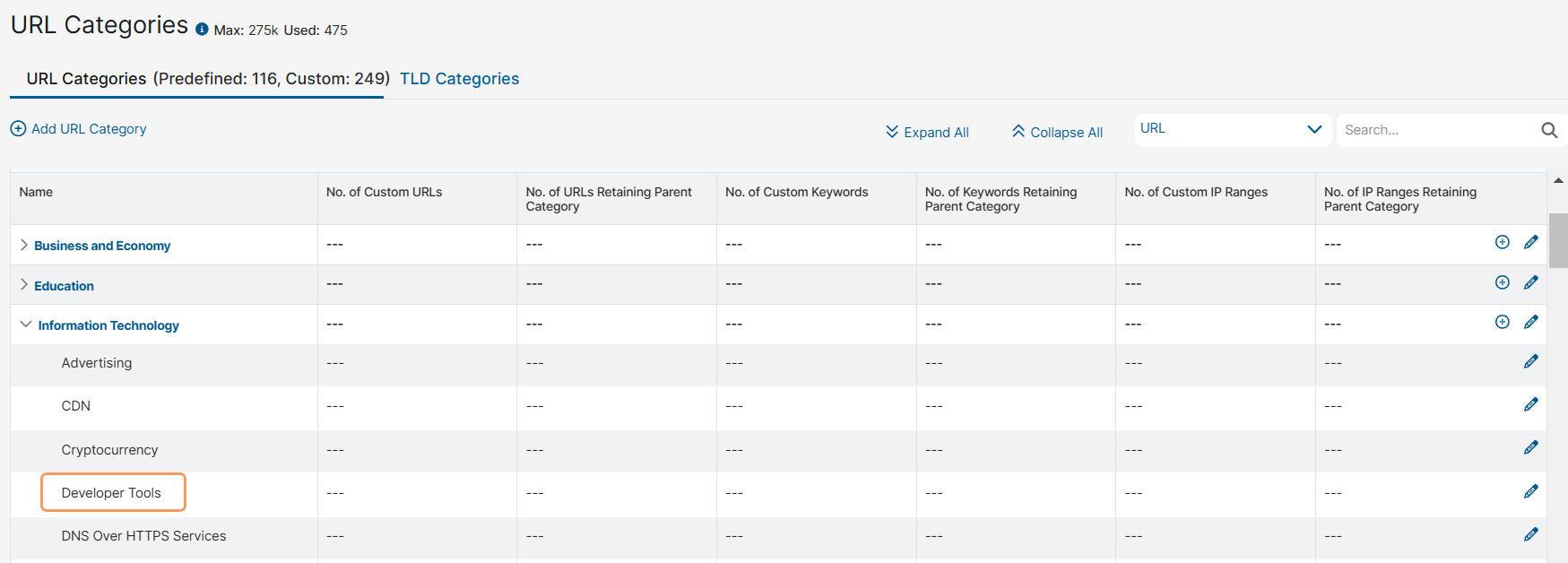The image size is (1568, 563).
Task: Edit the Education category with pencil icon
Action: click(1530, 282)
